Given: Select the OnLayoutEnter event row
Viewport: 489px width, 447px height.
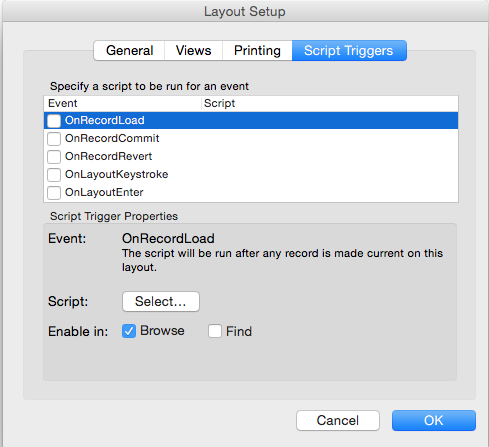Looking at the screenshot, I should pos(251,192).
